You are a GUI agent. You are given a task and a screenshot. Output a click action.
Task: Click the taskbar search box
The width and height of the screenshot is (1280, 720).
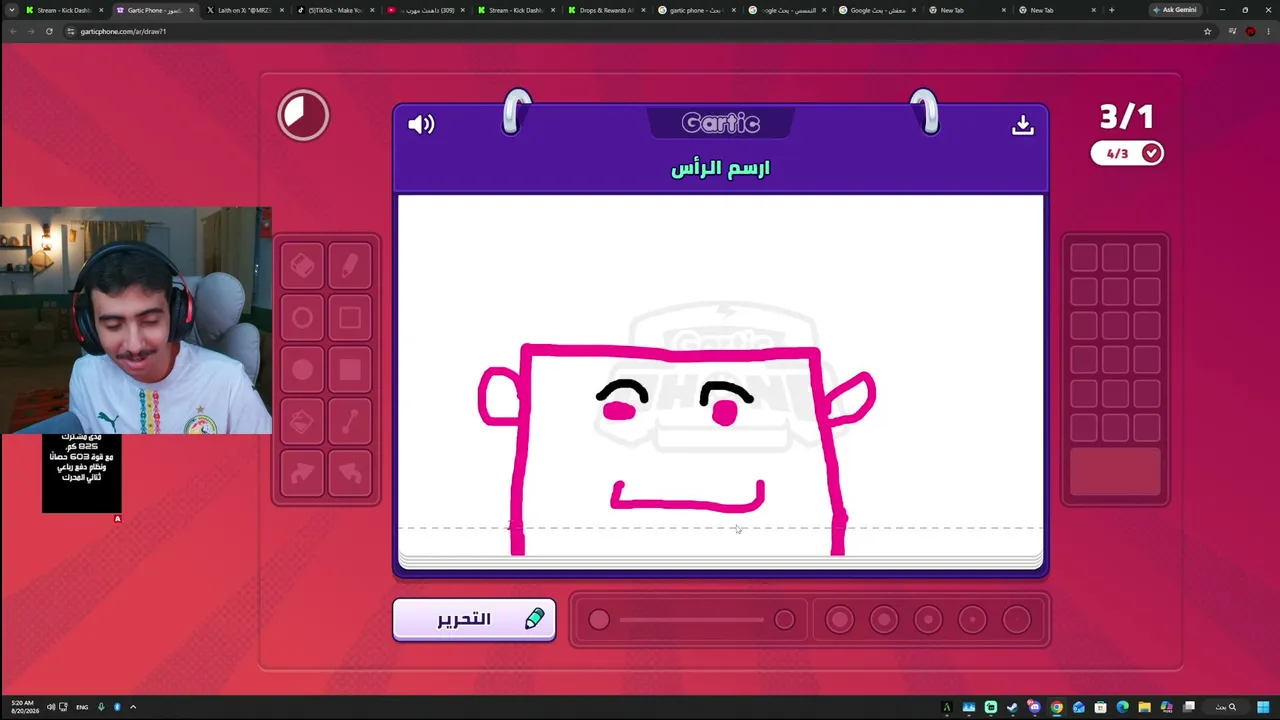tap(1226, 707)
